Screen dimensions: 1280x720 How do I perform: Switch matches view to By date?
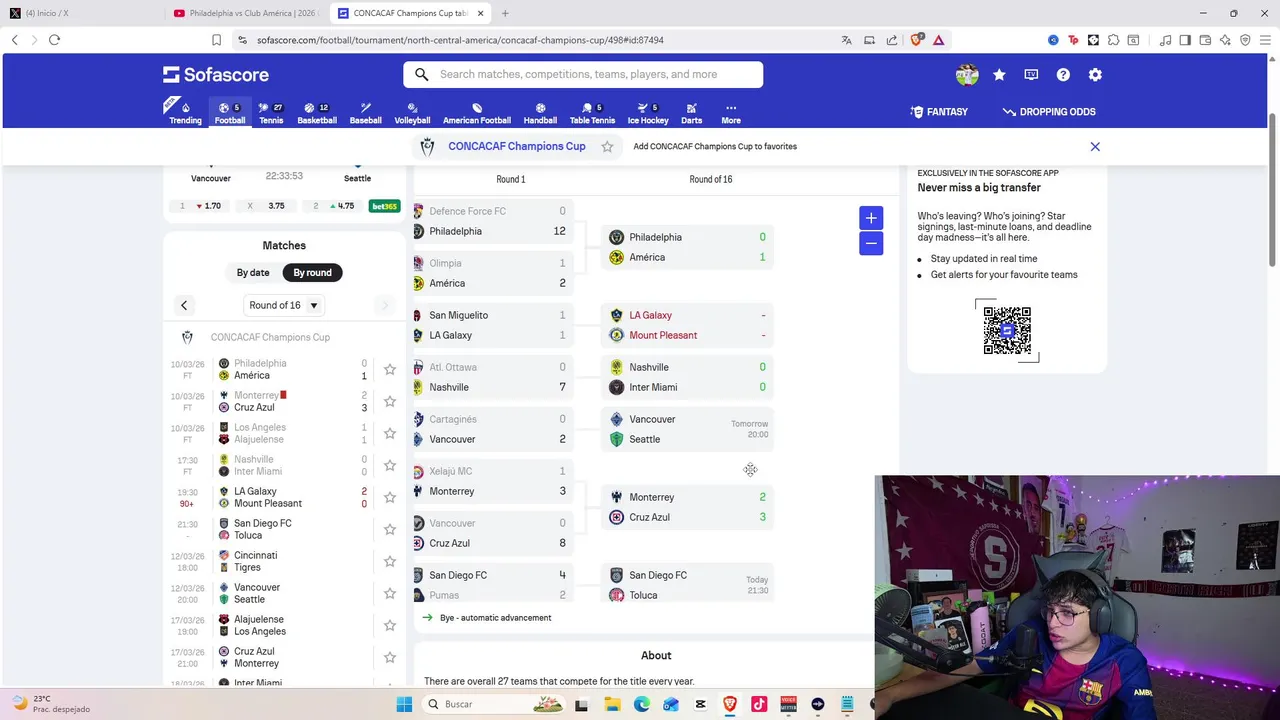[x=253, y=272]
